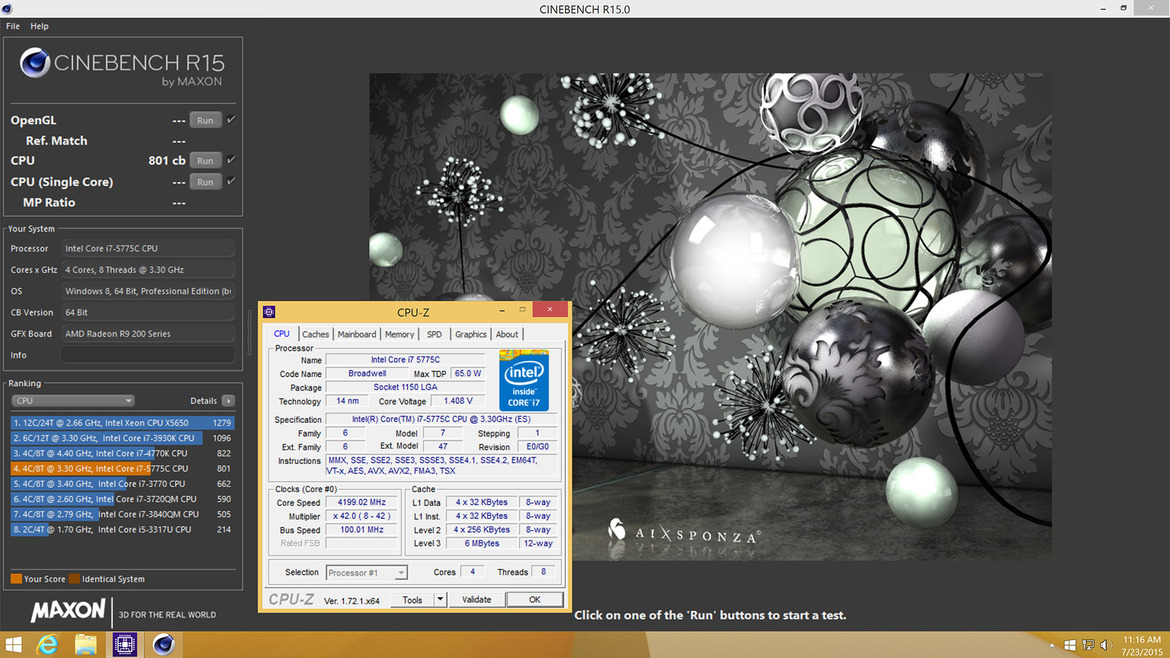
Task: Close the CPU-Z window
Action: pyautogui.click(x=550, y=310)
